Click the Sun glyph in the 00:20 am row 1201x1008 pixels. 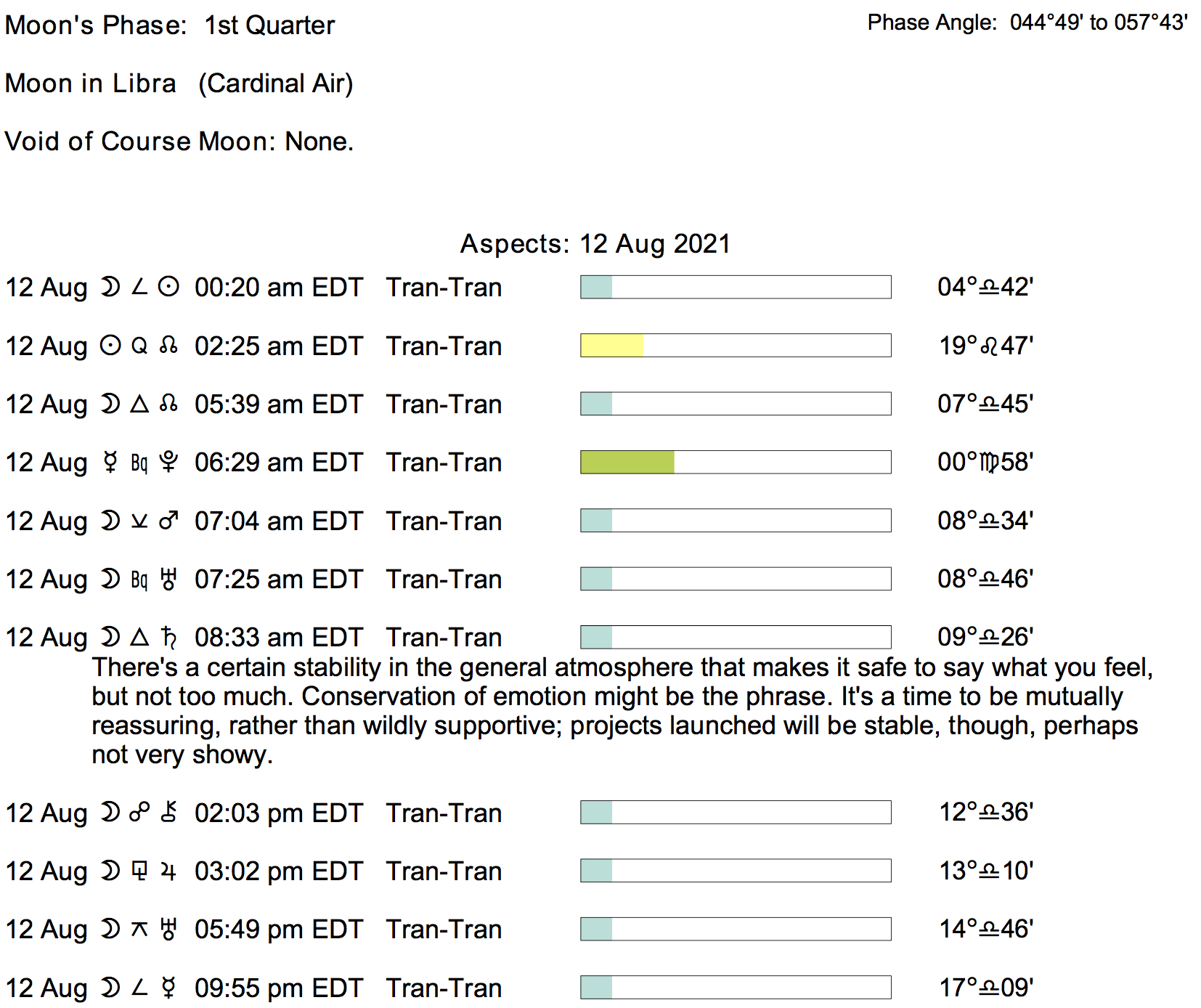(168, 287)
